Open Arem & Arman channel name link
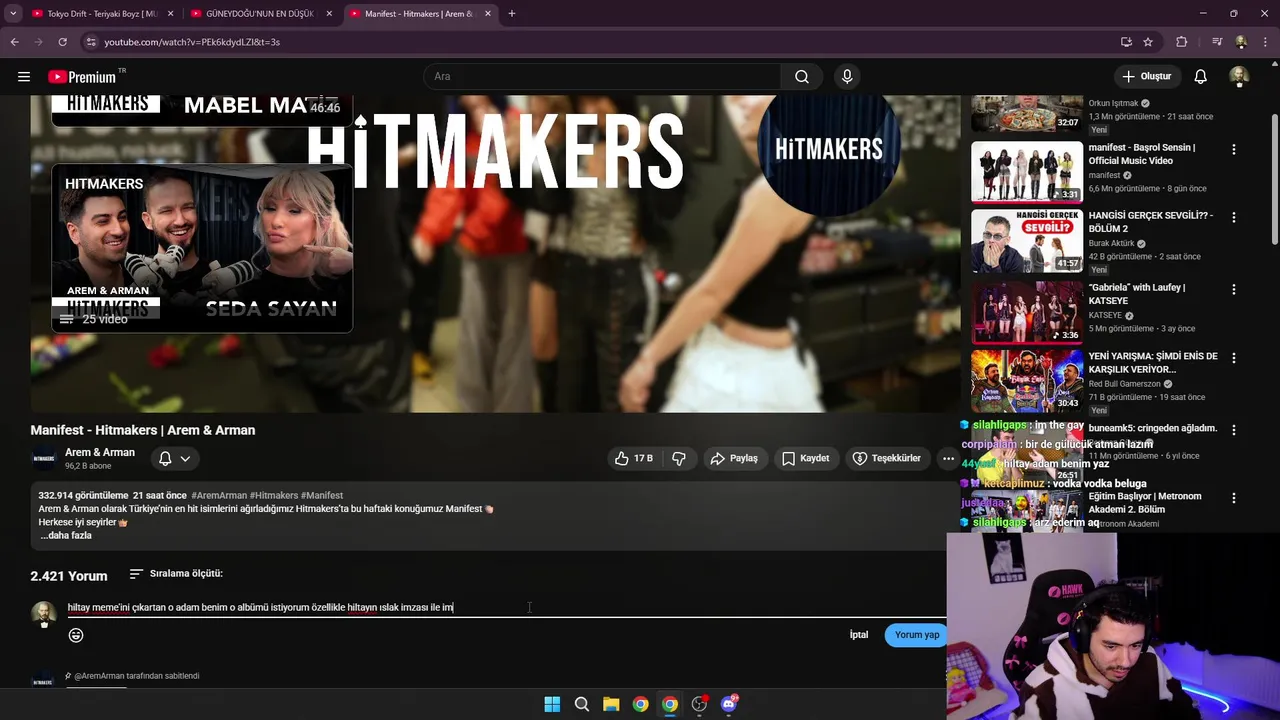 pos(100,452)
